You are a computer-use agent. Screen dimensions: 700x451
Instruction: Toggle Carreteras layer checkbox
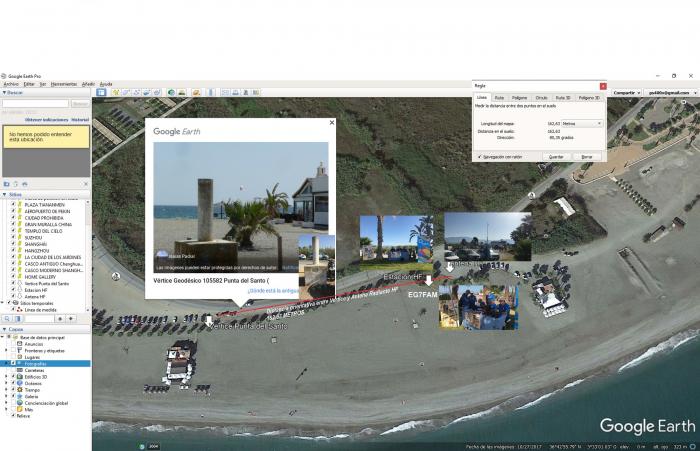click(13, 370)
